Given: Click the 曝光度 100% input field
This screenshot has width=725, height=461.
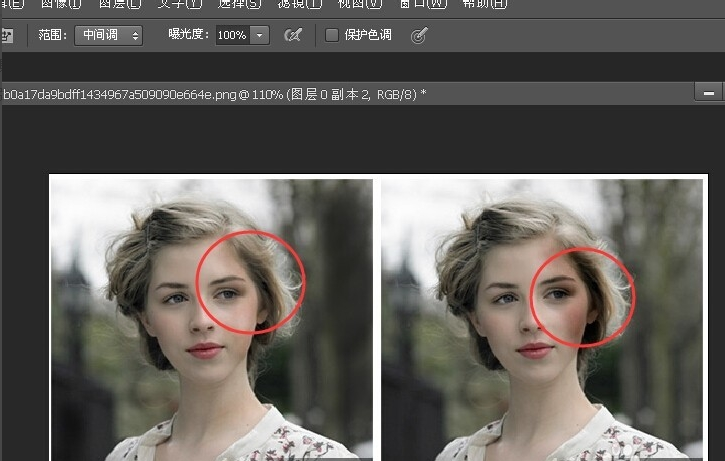Looking at the screenshot, I should 231,35.
